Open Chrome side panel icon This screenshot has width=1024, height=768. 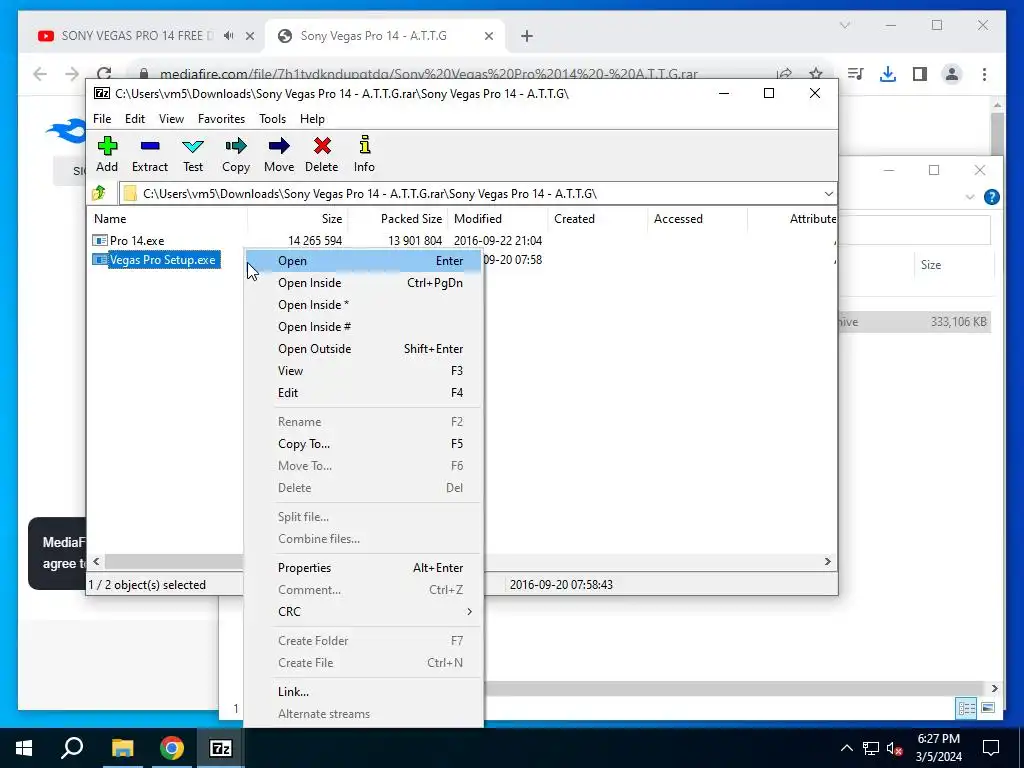pos(920,74)
